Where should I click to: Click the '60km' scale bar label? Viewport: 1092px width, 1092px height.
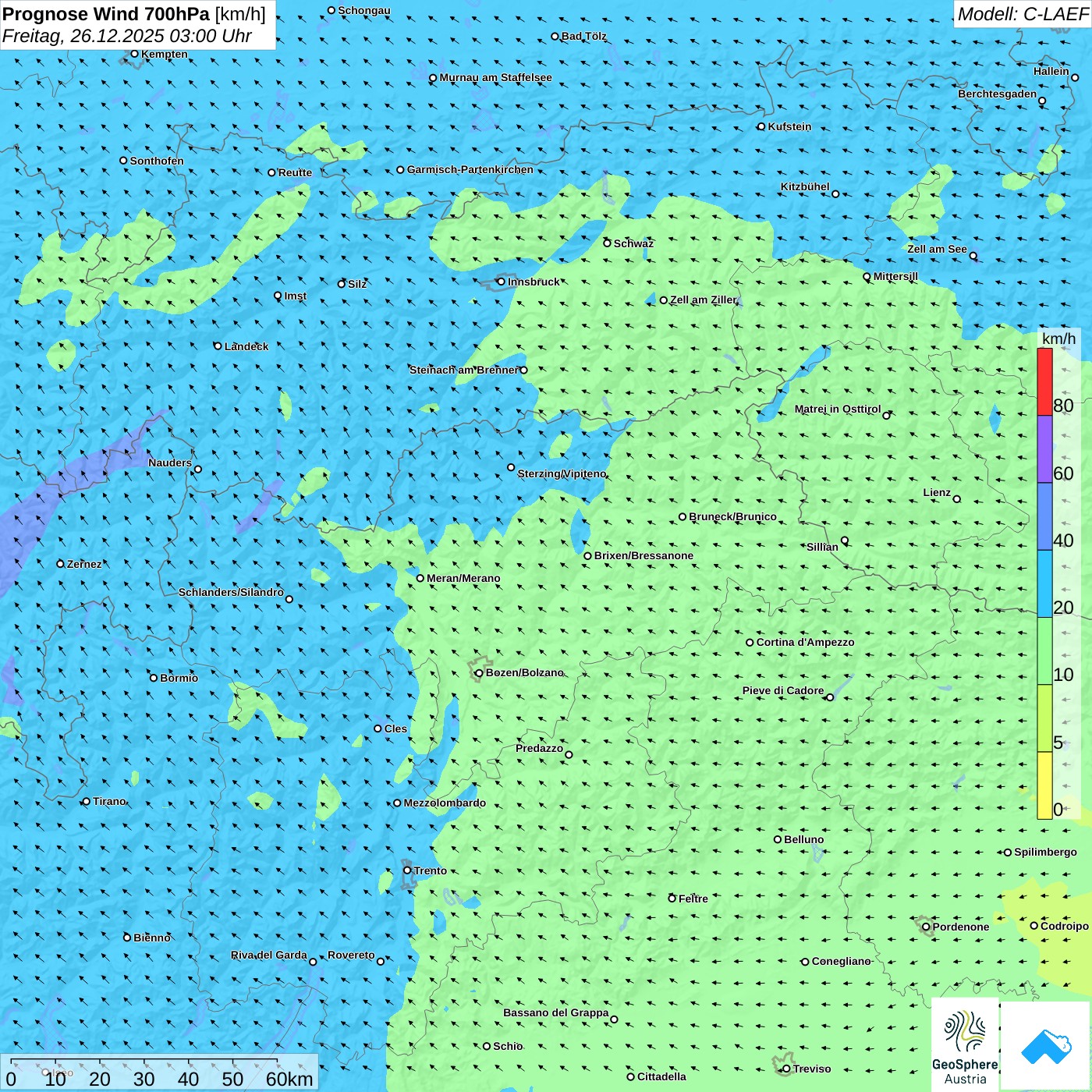[x=289, y=1079]
